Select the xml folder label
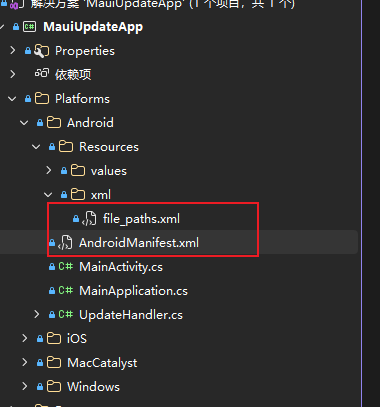 click(x=101, y=195)
